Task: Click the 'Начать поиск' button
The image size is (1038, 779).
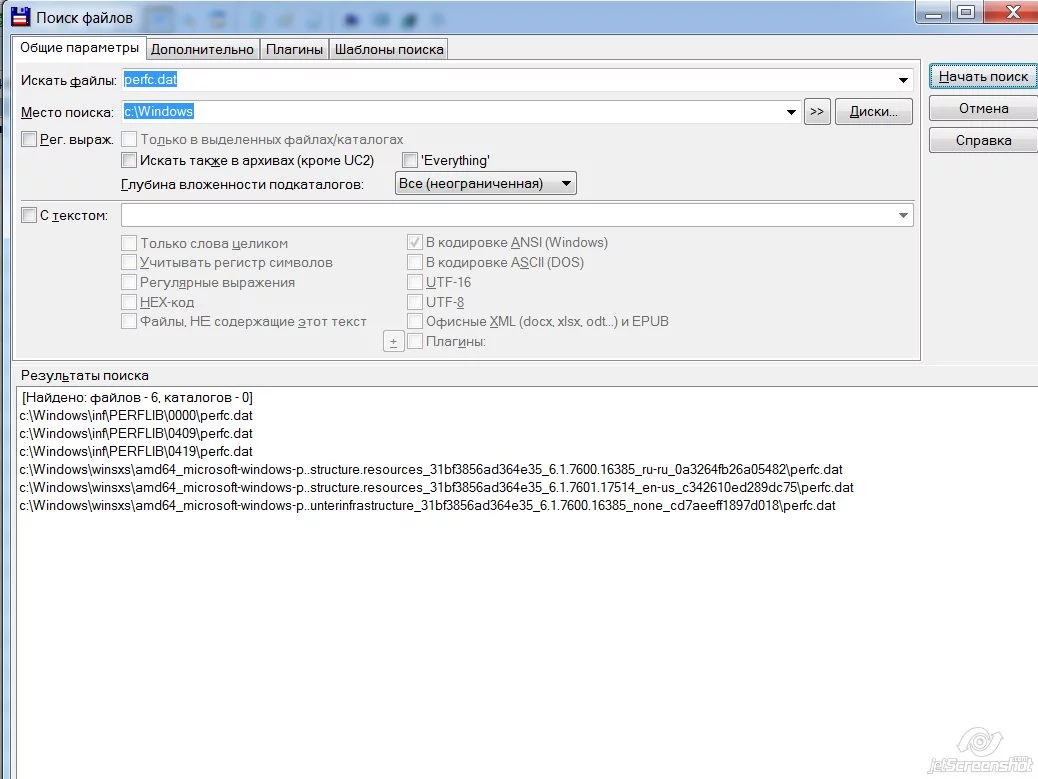Action: (x=983, y=77)
